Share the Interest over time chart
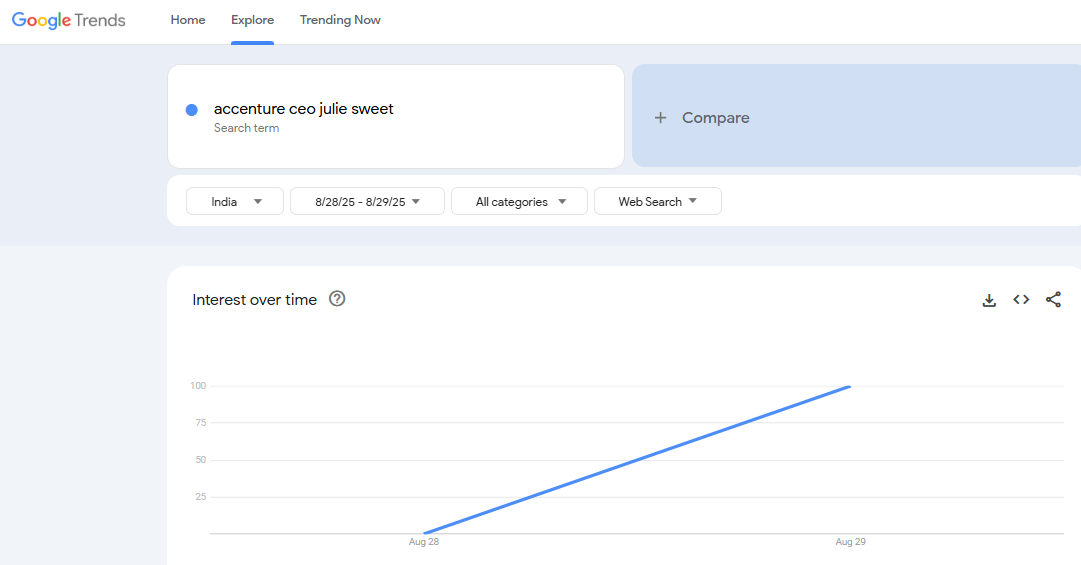 (1053, 299)
